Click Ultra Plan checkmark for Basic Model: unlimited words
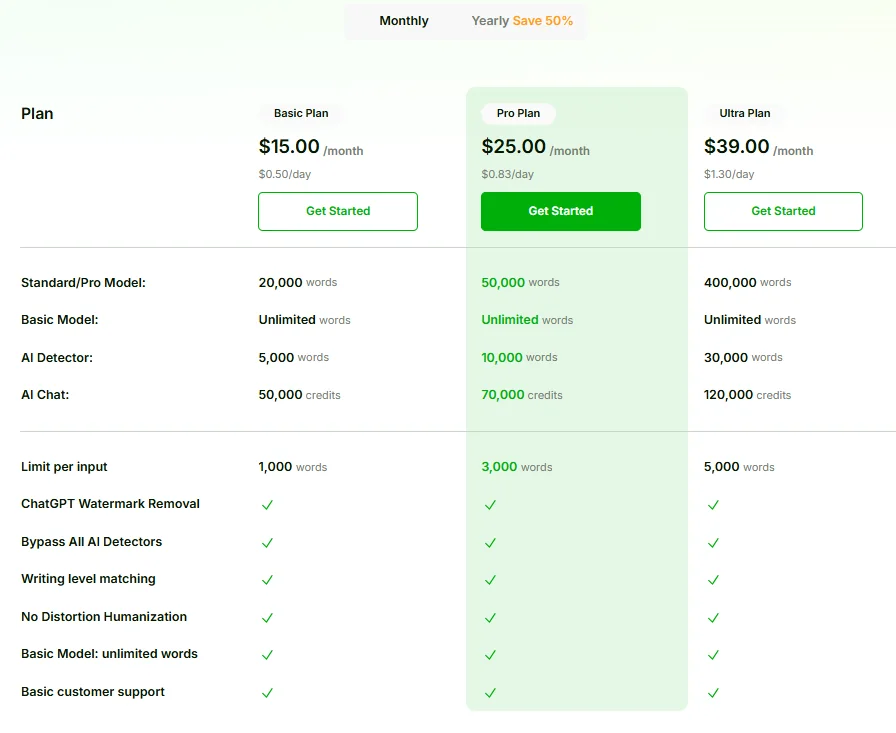 [x=713, y=655]
